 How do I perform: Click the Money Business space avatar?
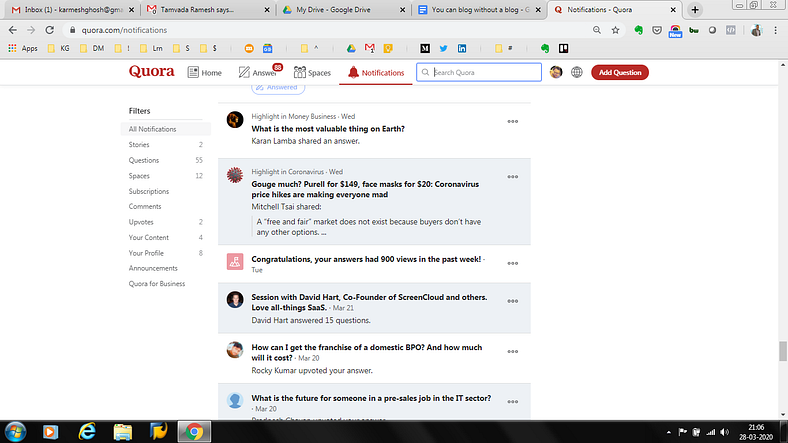(x=235, y=120)
